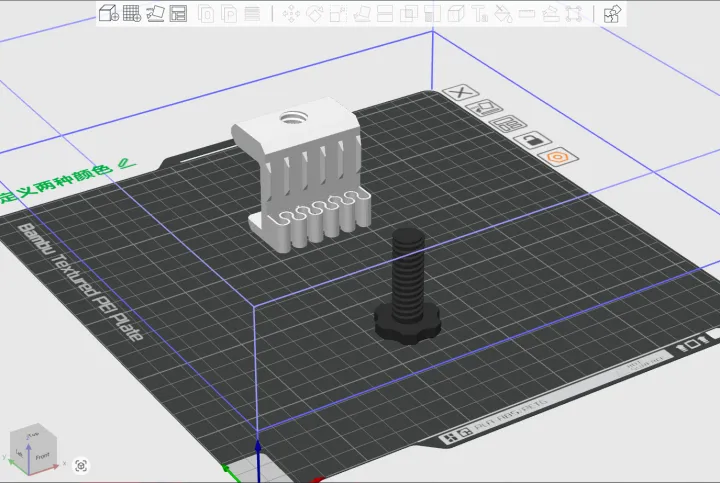The image size is (720, 483).
Task: Auto orient objects on this plate
Action: pyautogui.click(x=484, y=108)
